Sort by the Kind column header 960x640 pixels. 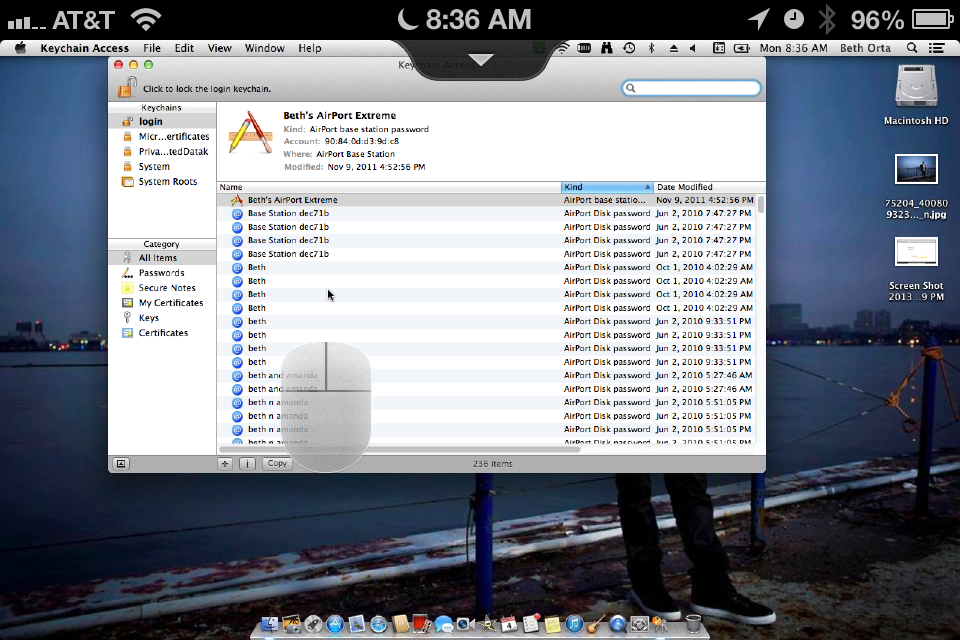(607, 187)
